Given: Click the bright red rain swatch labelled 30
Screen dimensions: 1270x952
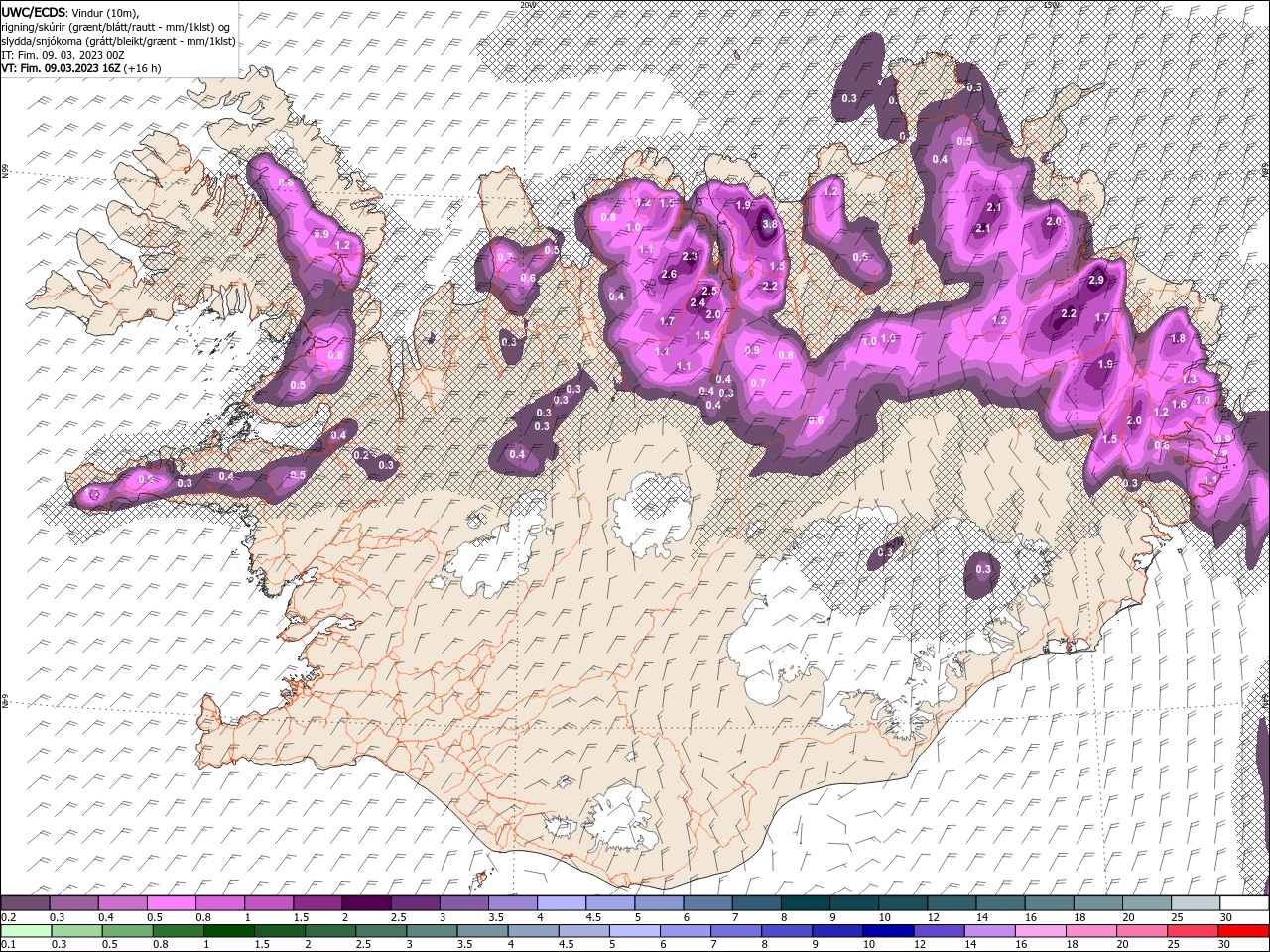Looking at the screenshot, I should [x=1242, y=931].
